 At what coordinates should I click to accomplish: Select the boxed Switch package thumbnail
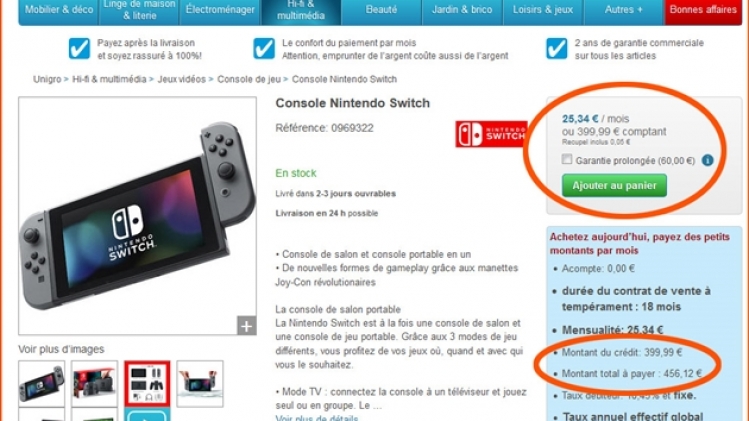[x=94, y=384]
